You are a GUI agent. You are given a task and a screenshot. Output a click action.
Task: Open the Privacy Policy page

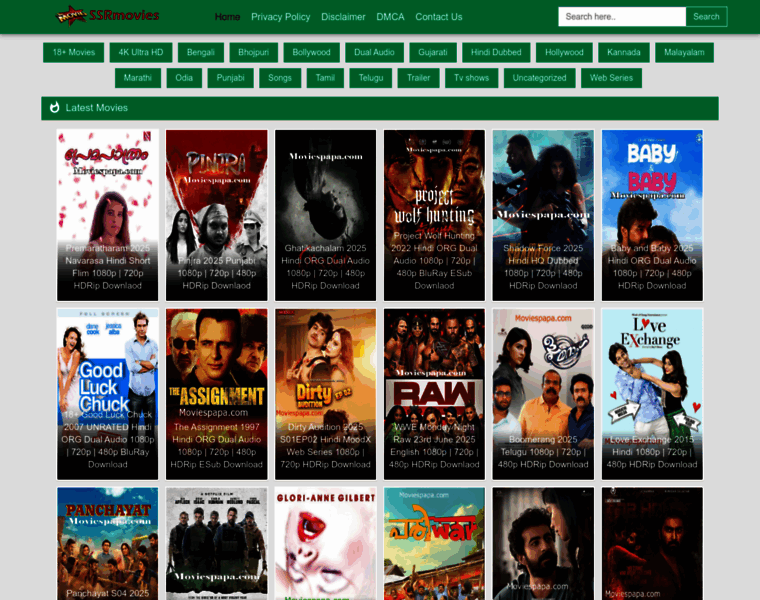[281, 17]
